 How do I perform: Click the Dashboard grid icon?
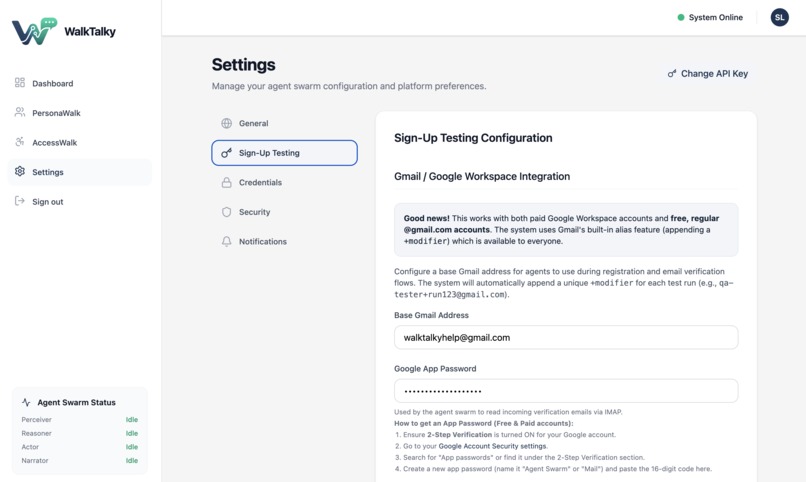(x=20, y=83)
